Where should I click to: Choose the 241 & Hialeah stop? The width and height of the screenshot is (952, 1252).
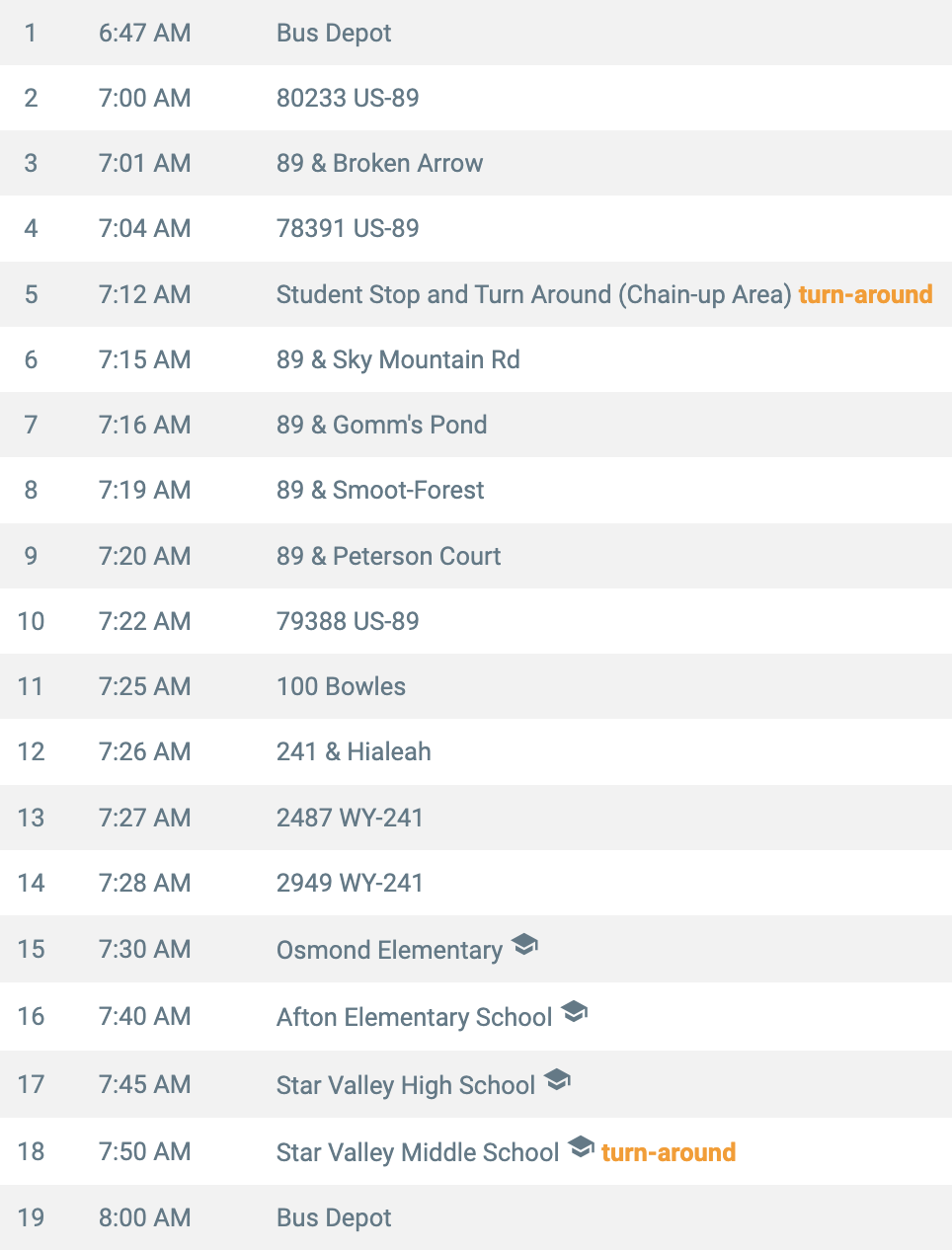click(x=476, y=751)
